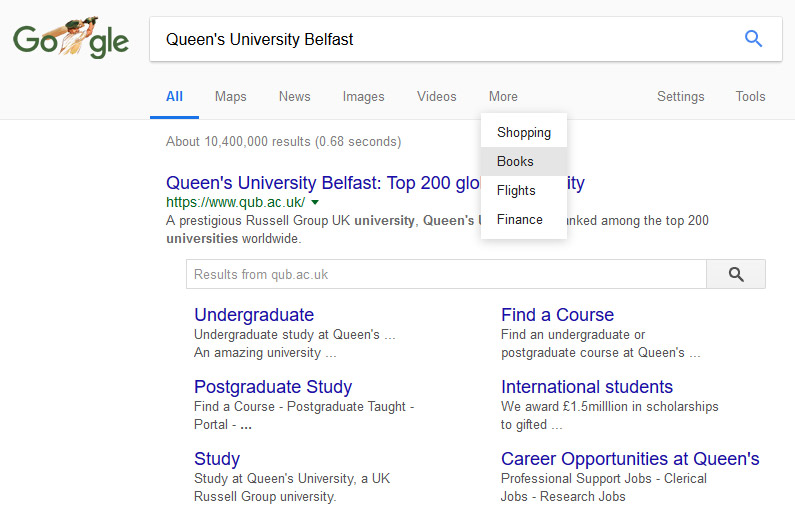The image size is (795, 516).
Task: Open 'Queen's University Belfast: Top 200' result title
Action: (x=323, y=182)
